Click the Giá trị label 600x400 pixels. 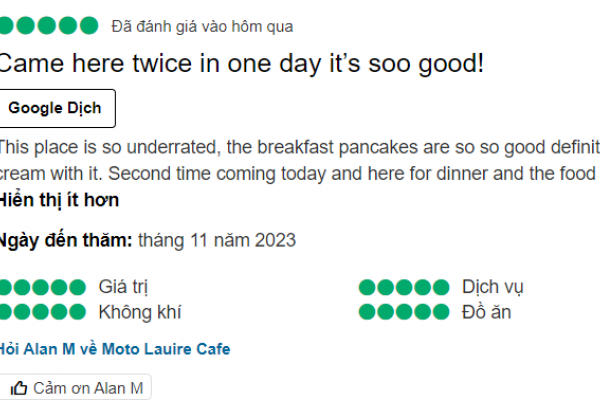[124, 288]
